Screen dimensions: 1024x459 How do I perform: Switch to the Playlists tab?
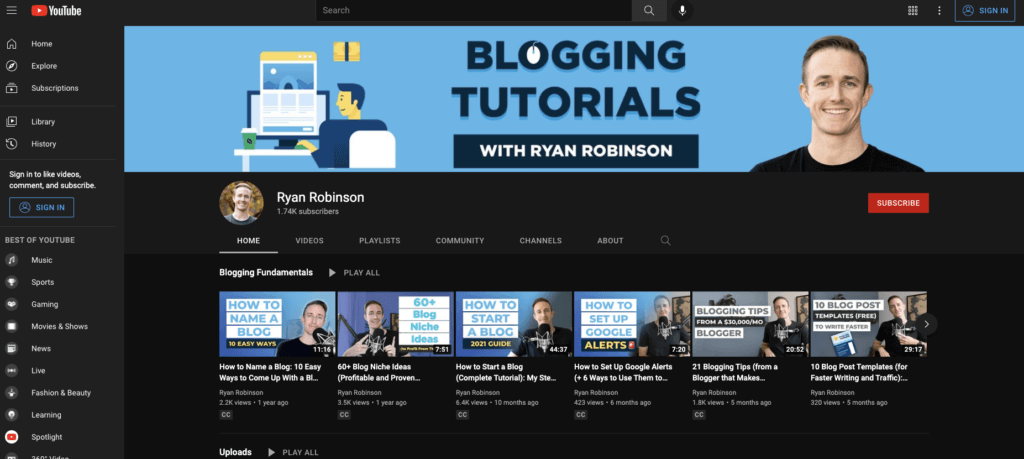pyautogui.click(x=379, y=241)
